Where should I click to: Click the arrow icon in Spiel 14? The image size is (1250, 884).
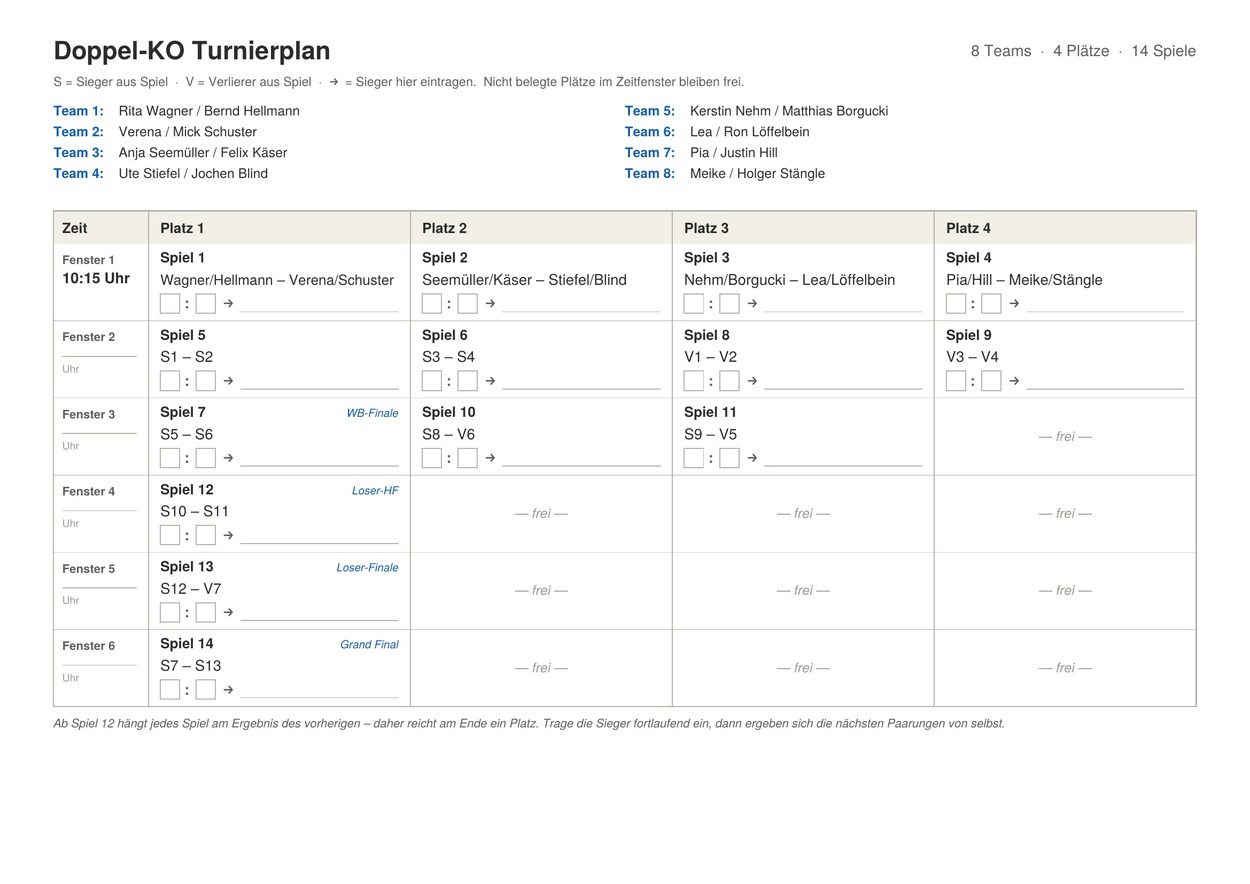228,689
